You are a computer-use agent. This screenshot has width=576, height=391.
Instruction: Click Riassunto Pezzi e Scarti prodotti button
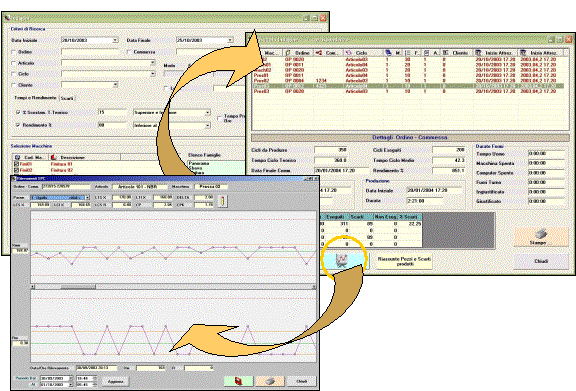coord(404,261)
